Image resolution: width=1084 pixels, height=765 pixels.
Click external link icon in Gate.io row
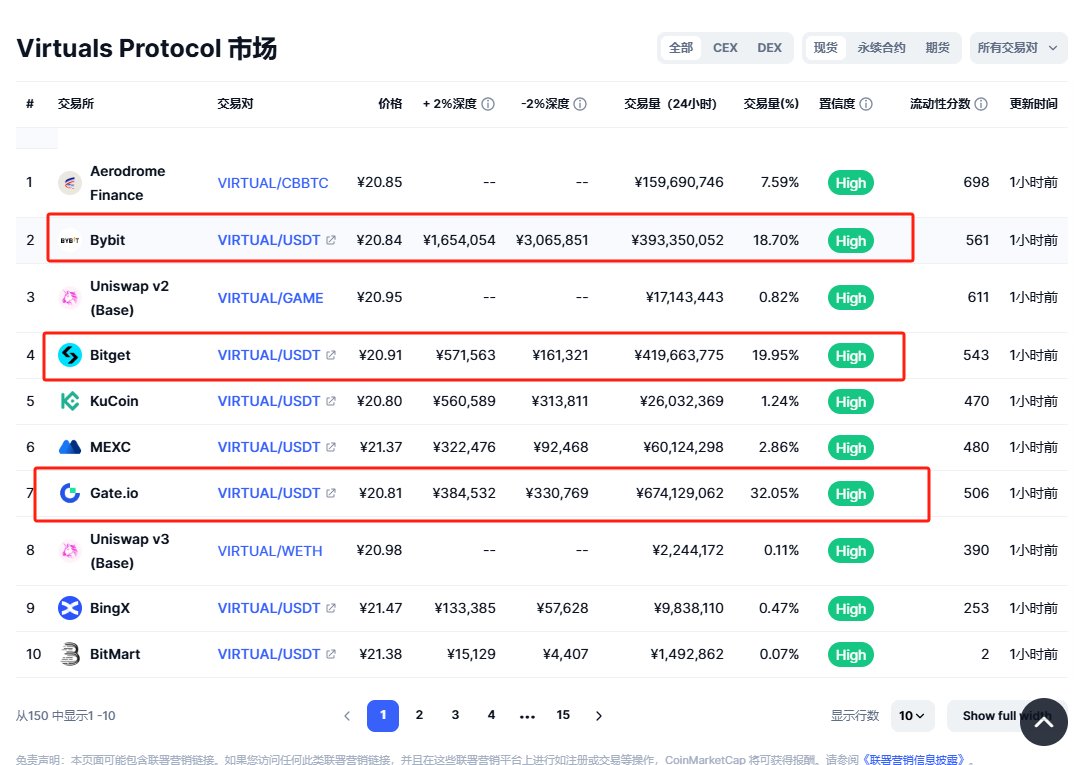tap(331, 493)
